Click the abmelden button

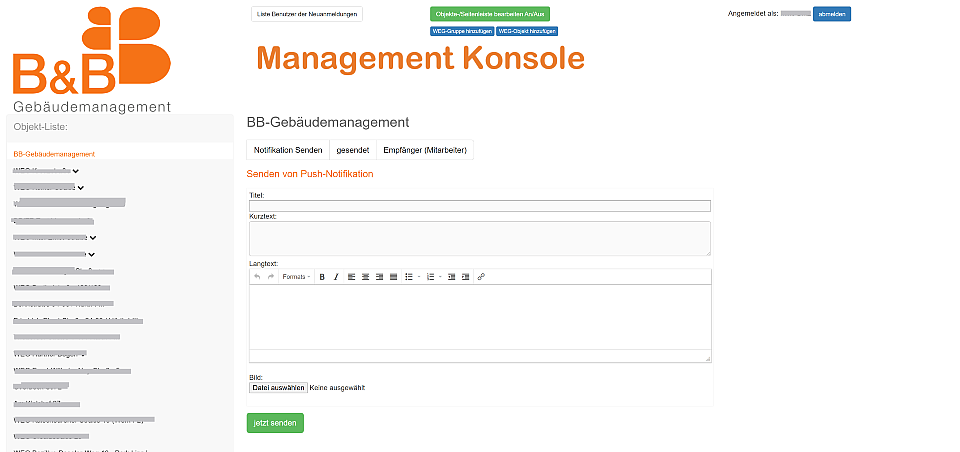point(831,14)
